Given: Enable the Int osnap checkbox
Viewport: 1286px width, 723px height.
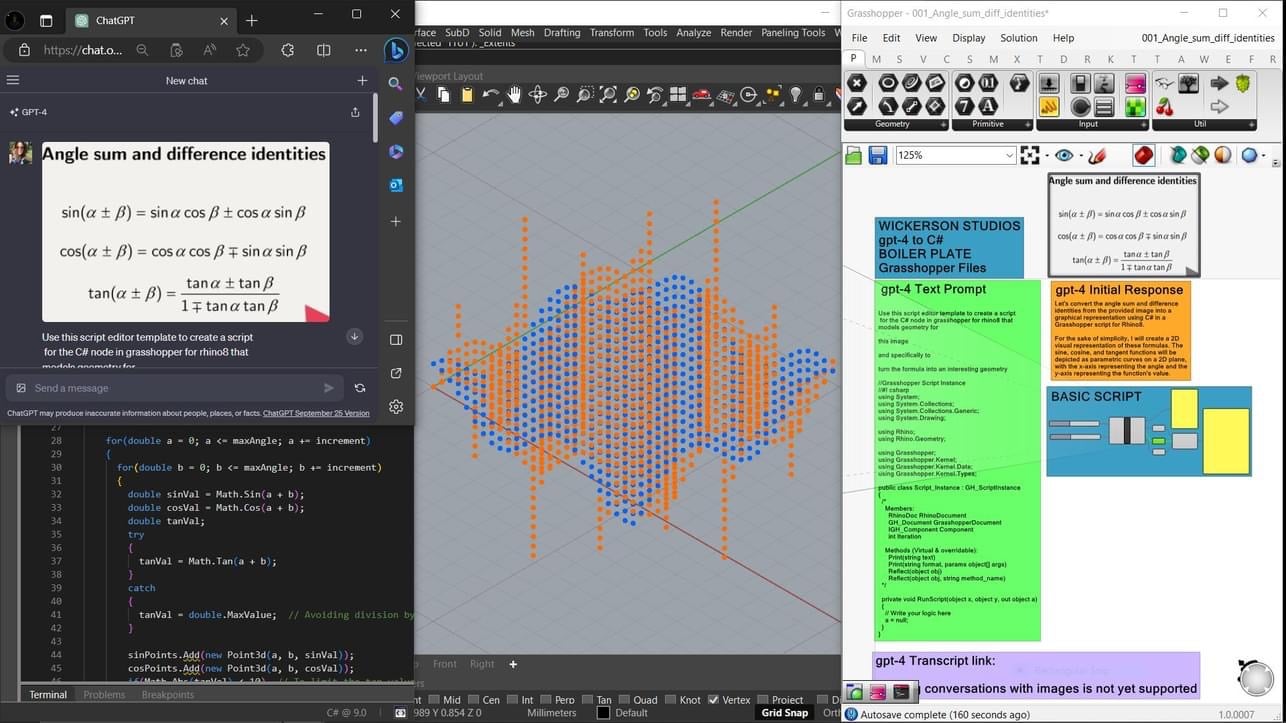Looking at the screenshot, I should coord(513,700).
